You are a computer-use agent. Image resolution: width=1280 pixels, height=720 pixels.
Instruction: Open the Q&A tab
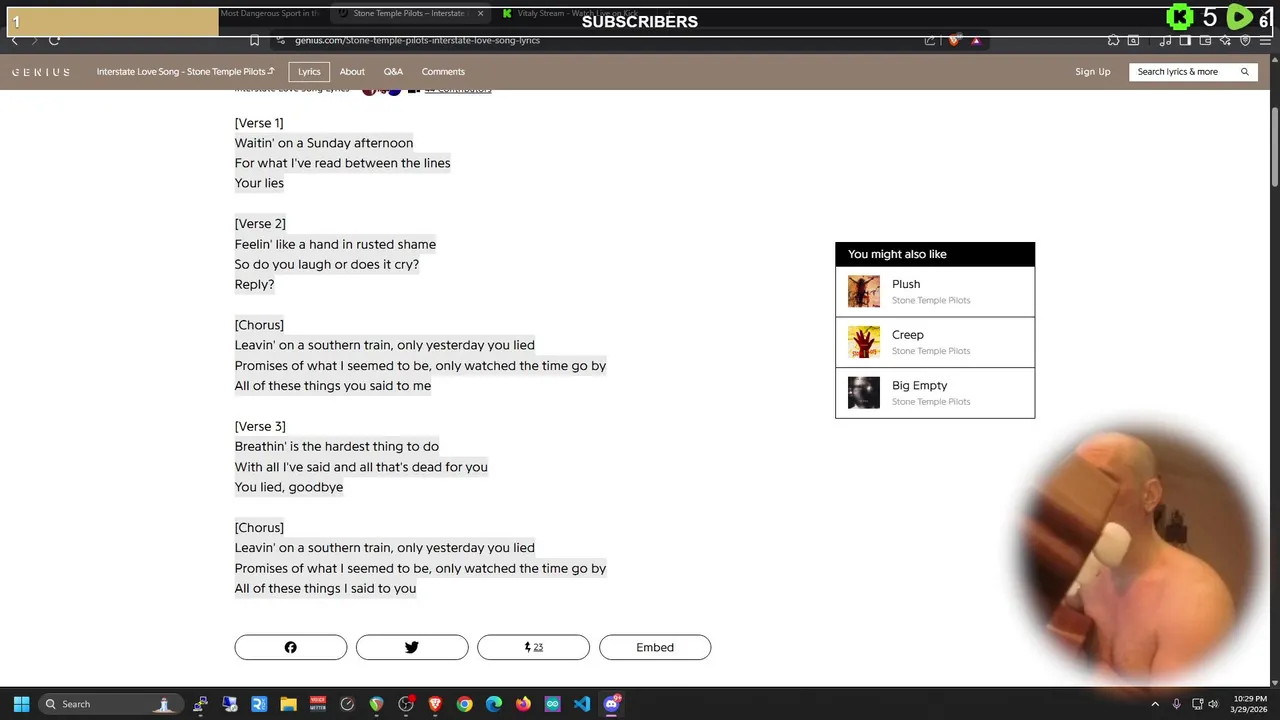393,72
